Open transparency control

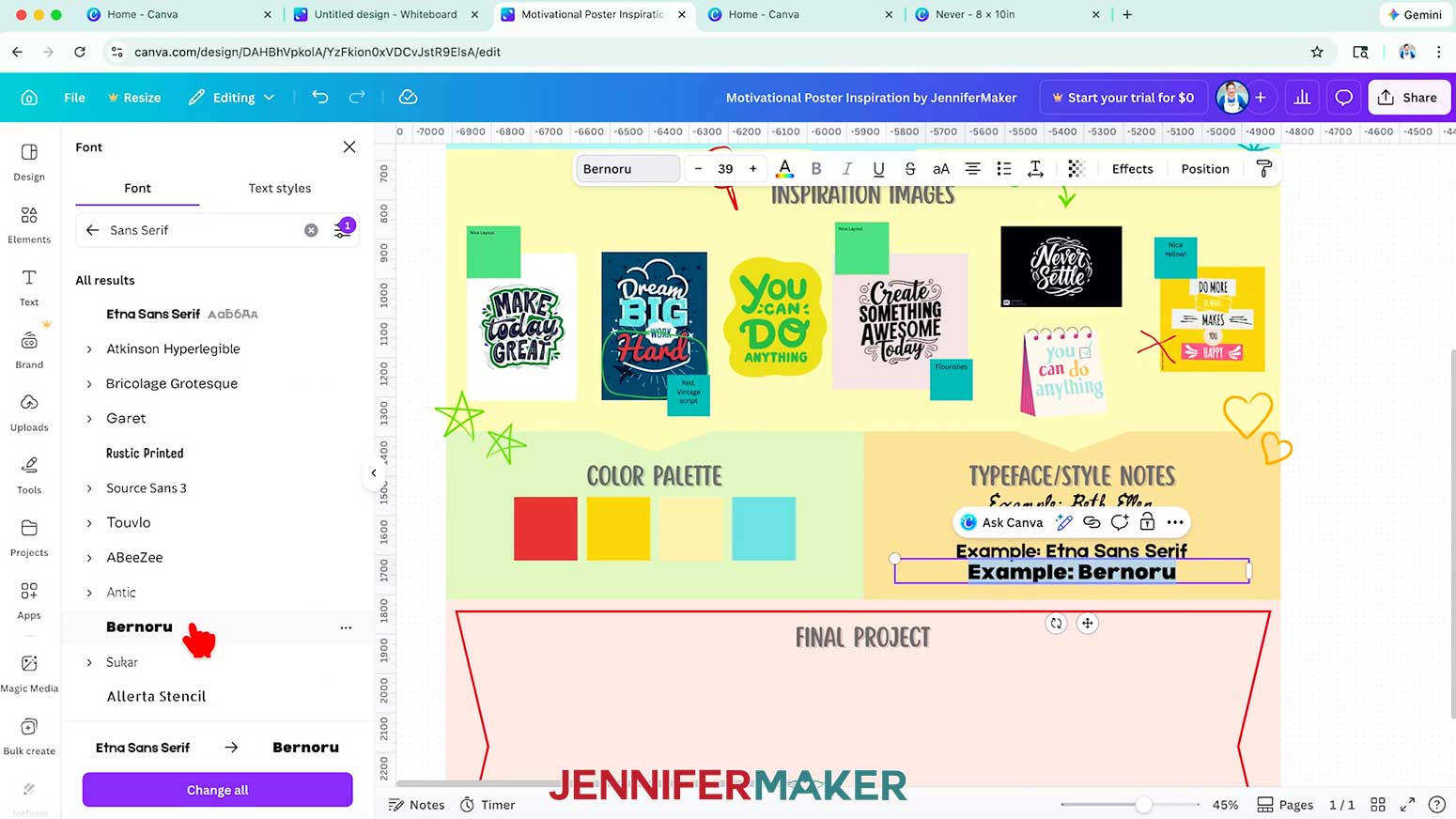point(1076,169)
